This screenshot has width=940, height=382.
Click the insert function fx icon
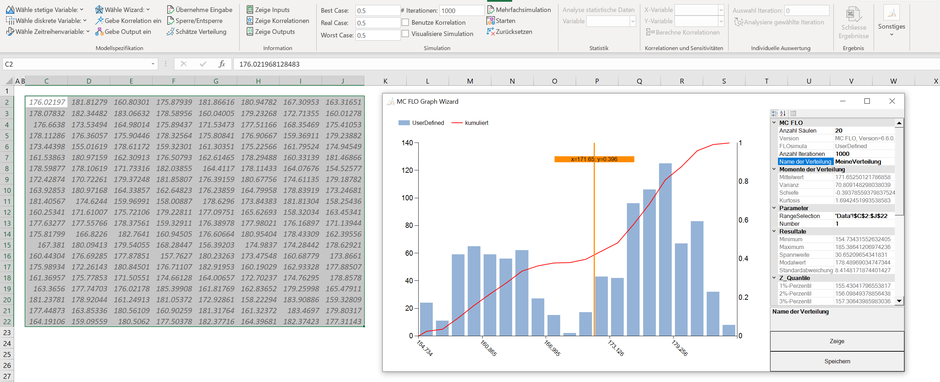point(221,64)
